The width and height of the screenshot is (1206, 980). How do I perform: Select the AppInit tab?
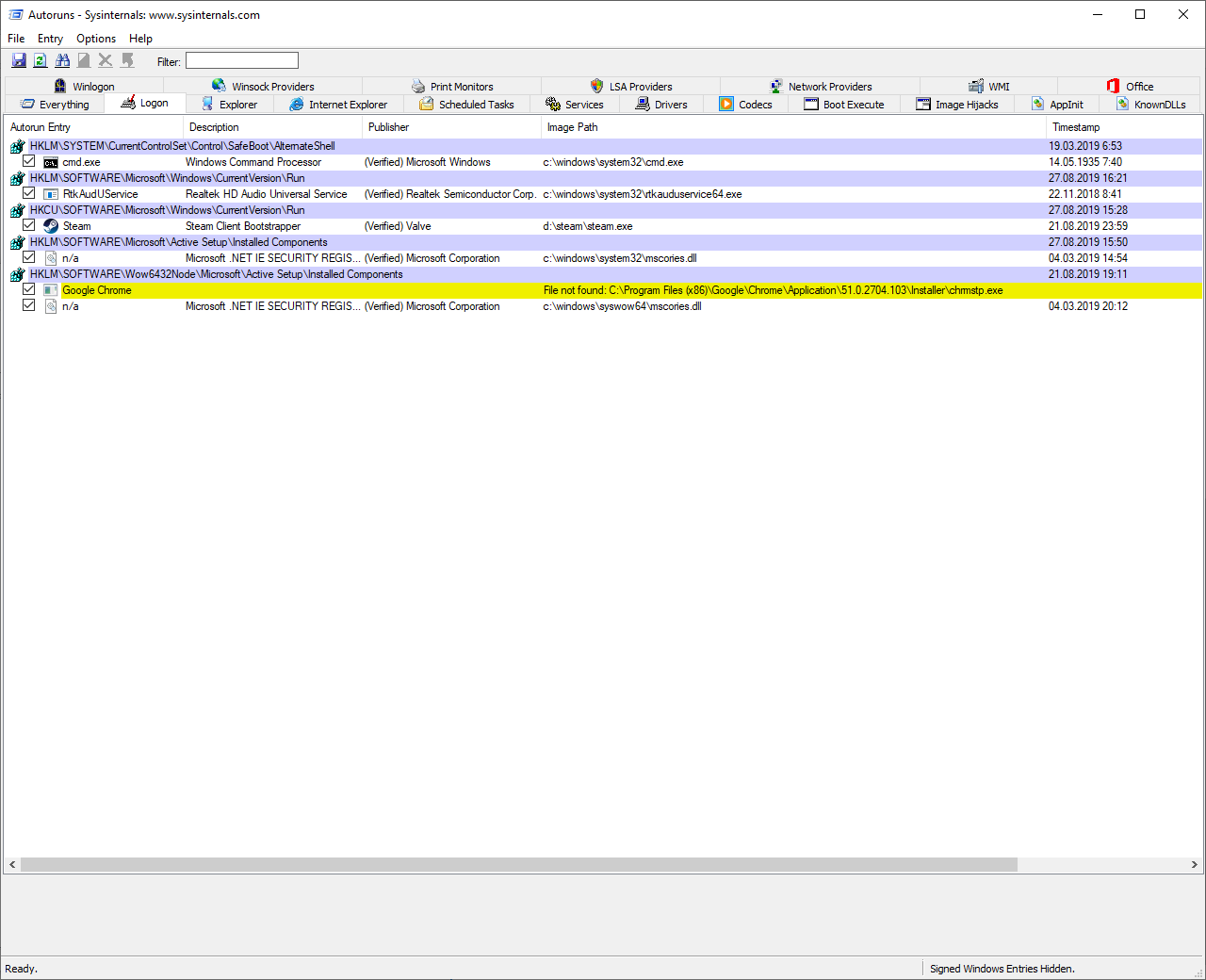click(x=1058, y=105)
